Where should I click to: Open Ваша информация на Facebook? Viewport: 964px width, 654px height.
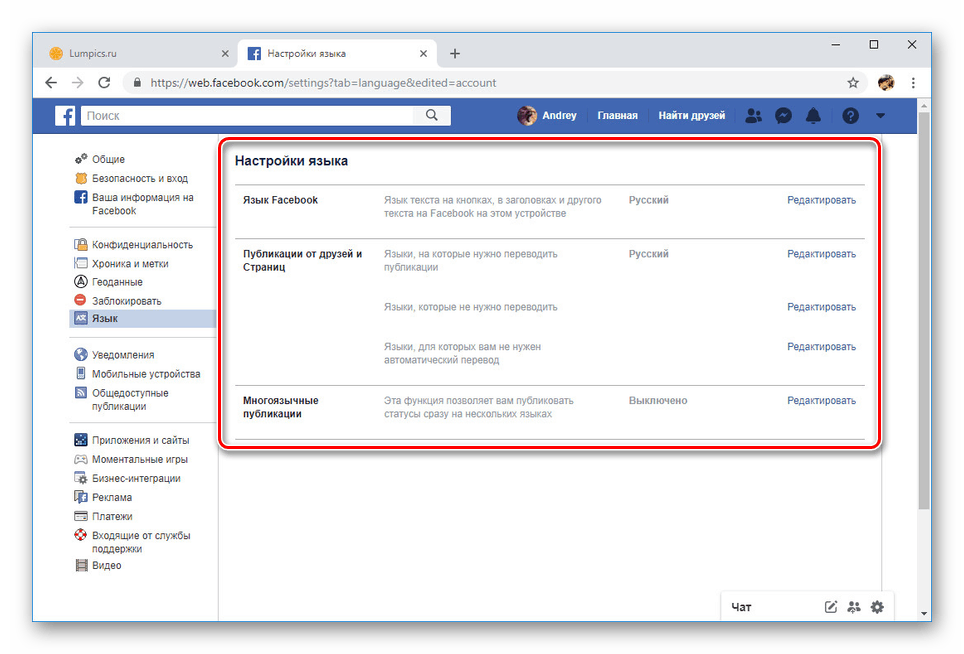pyautogui.click(x=142, y=204)
